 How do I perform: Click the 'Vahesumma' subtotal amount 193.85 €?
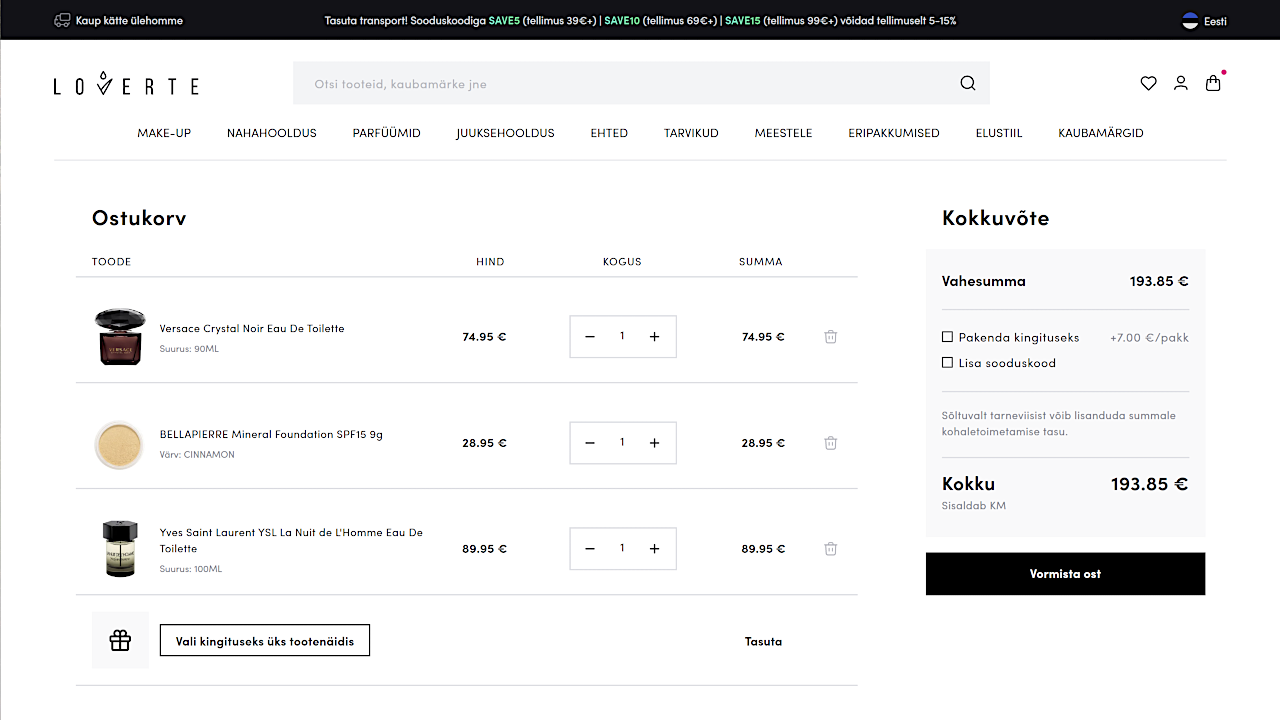point(1159,282)
